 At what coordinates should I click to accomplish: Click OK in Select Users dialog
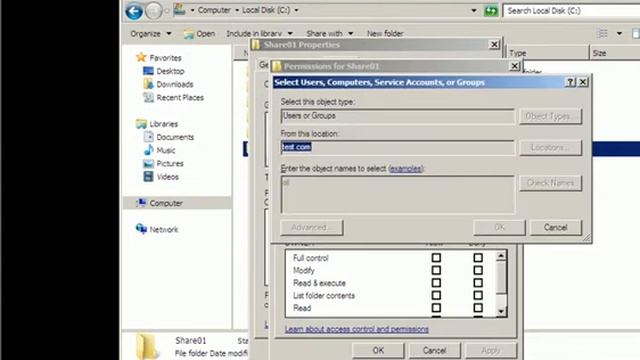(499, 227)
